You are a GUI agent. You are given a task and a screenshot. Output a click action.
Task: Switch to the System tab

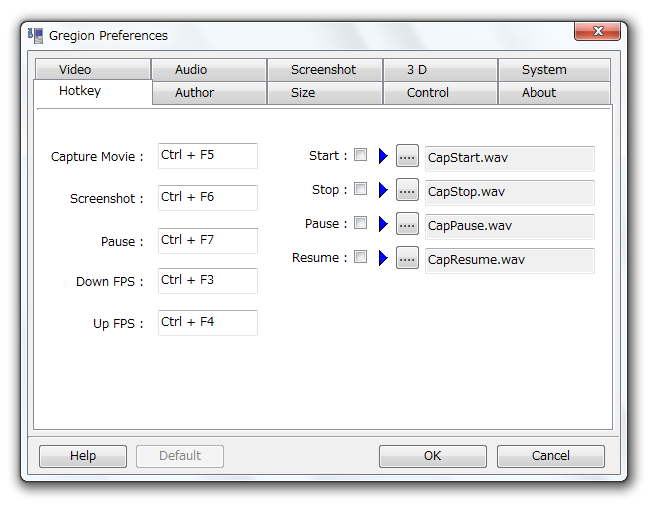tap(555, 70)
